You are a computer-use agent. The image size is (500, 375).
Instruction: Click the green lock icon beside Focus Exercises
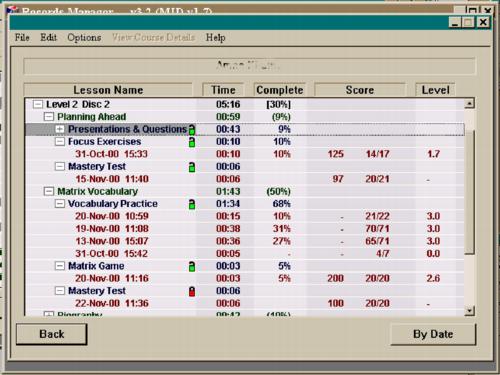pos(192,142)
